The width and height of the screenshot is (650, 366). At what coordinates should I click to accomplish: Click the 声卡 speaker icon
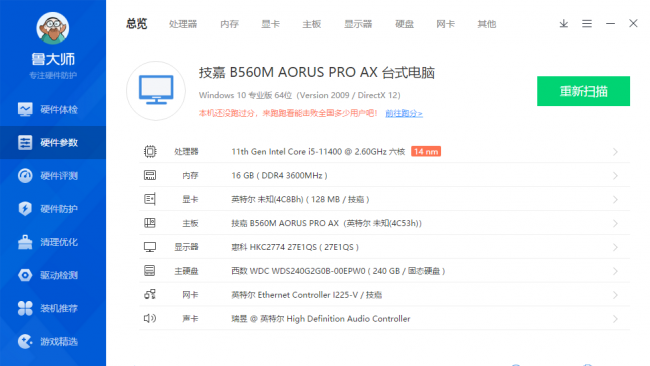(x=150, y=318)
